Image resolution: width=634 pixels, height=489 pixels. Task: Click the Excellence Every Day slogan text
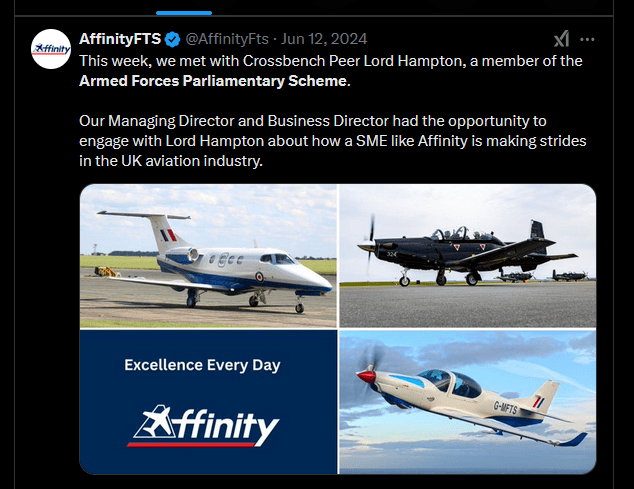coord(202,365)
